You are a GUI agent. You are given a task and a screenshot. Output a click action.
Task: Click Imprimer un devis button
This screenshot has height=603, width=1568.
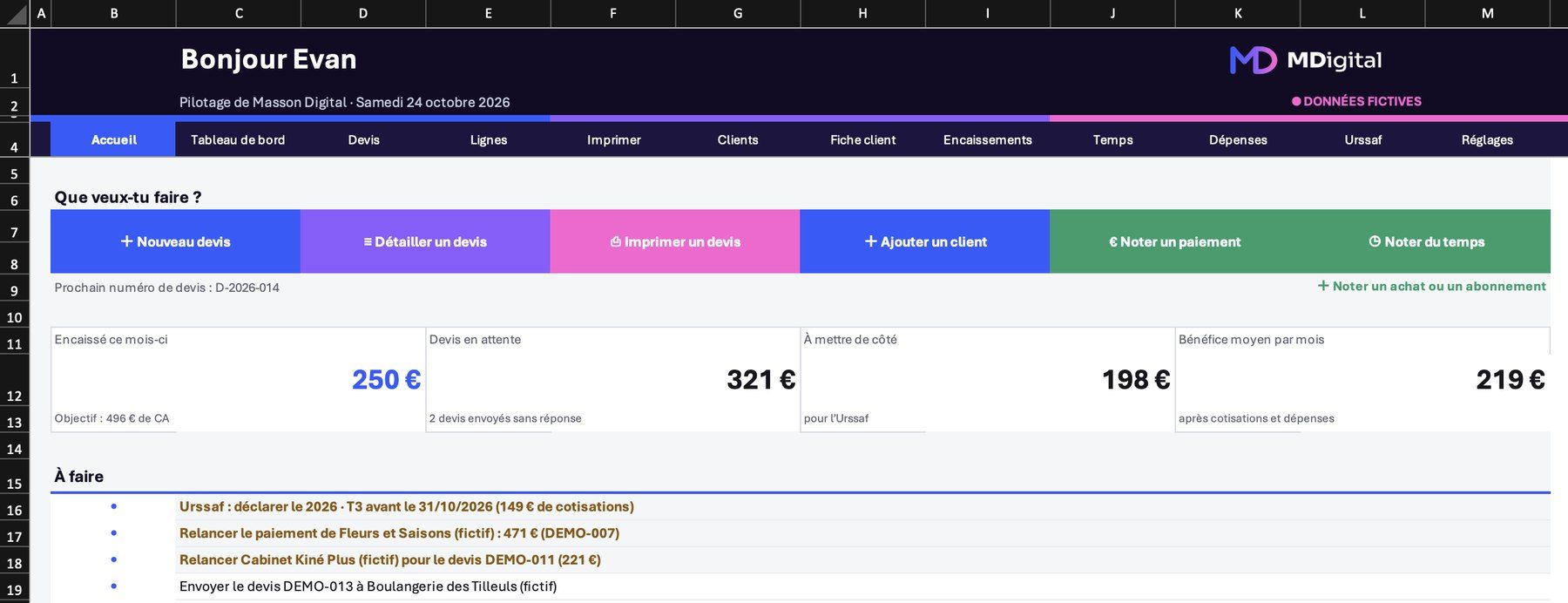coord(675,241)
